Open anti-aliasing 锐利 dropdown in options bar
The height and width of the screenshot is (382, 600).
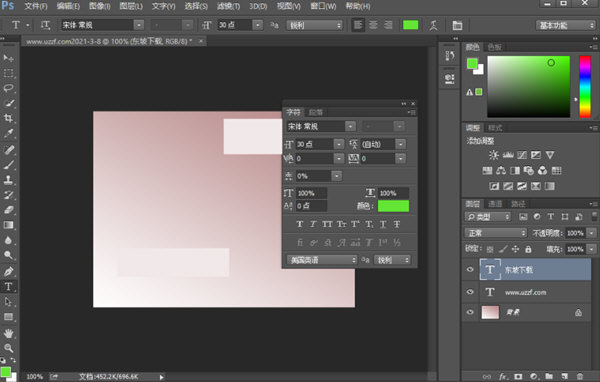click(x=315, y=25)
